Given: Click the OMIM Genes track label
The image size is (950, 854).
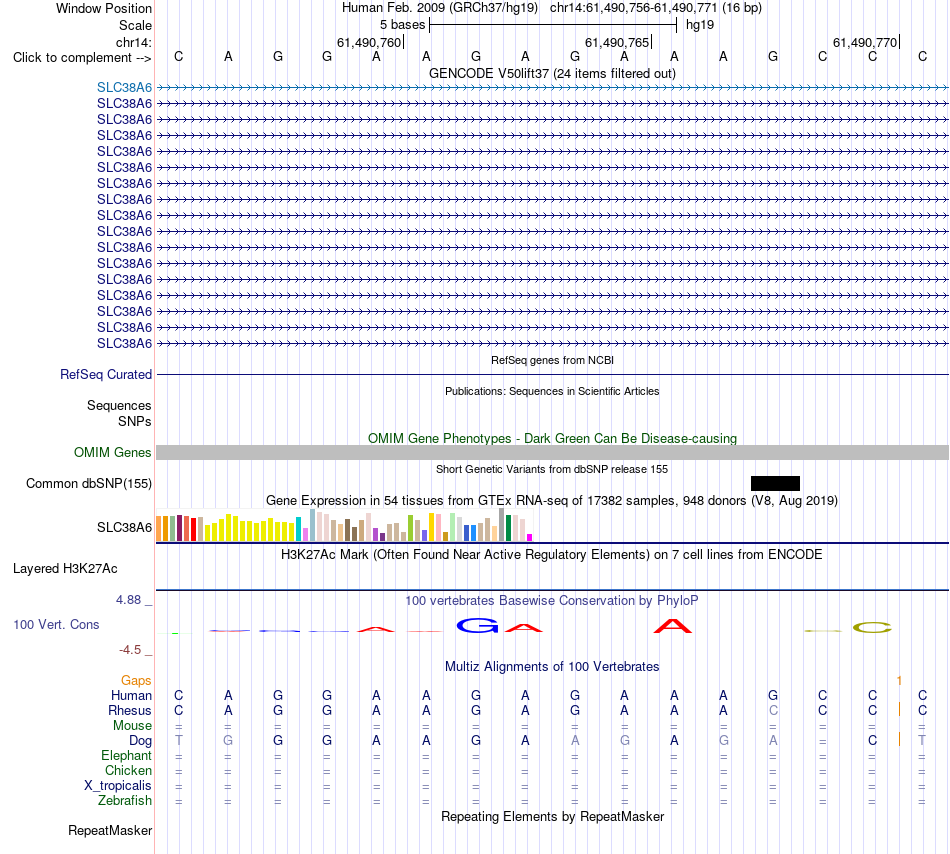Looking at the screenshot, I should point(112,452).
